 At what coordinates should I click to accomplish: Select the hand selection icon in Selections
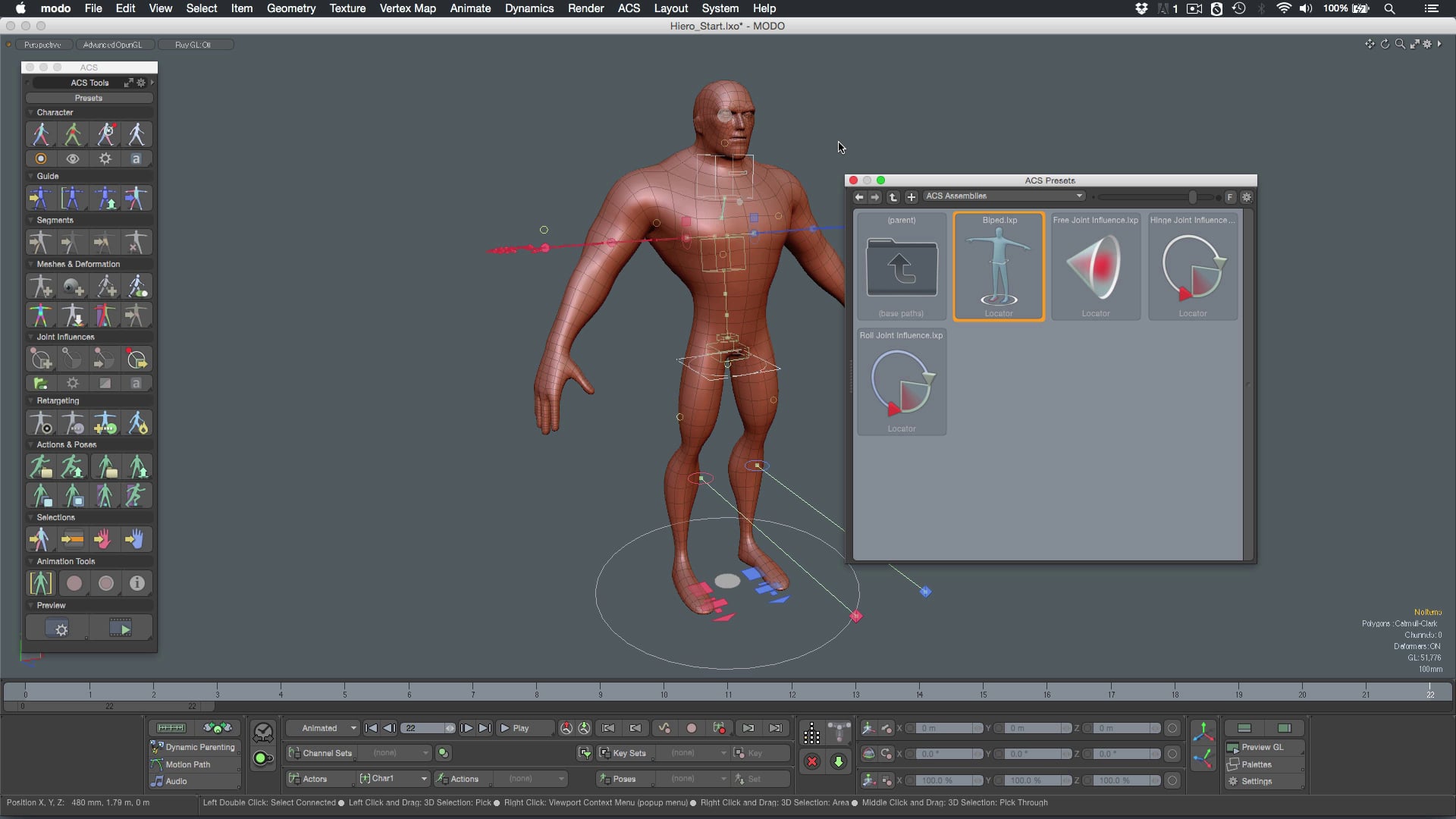[105, 539]
